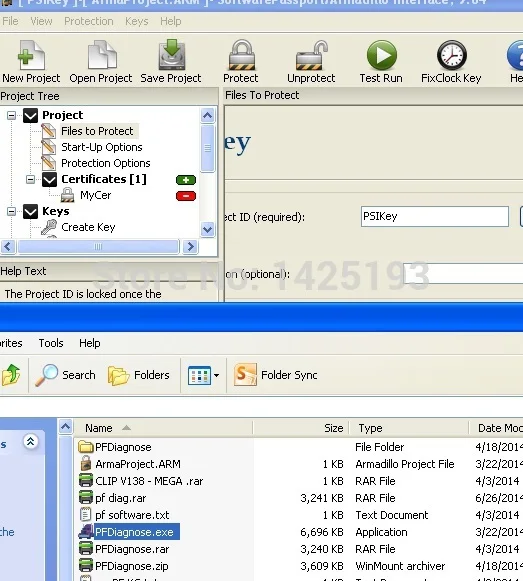Select the MyCer certificate padlock icon
523x581 pixels.
click(x=67, y=195)
